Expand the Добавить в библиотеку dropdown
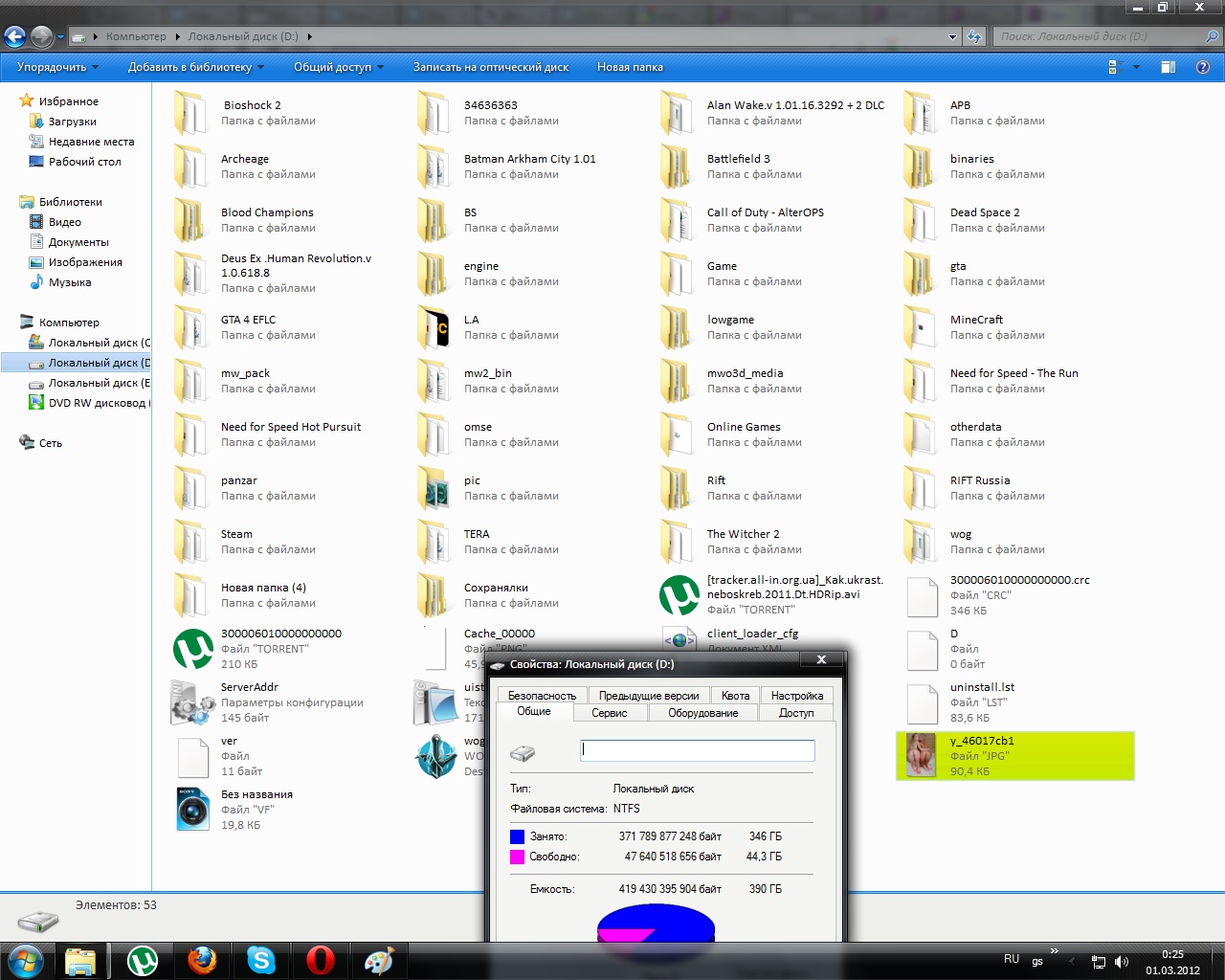 [195, 67]
